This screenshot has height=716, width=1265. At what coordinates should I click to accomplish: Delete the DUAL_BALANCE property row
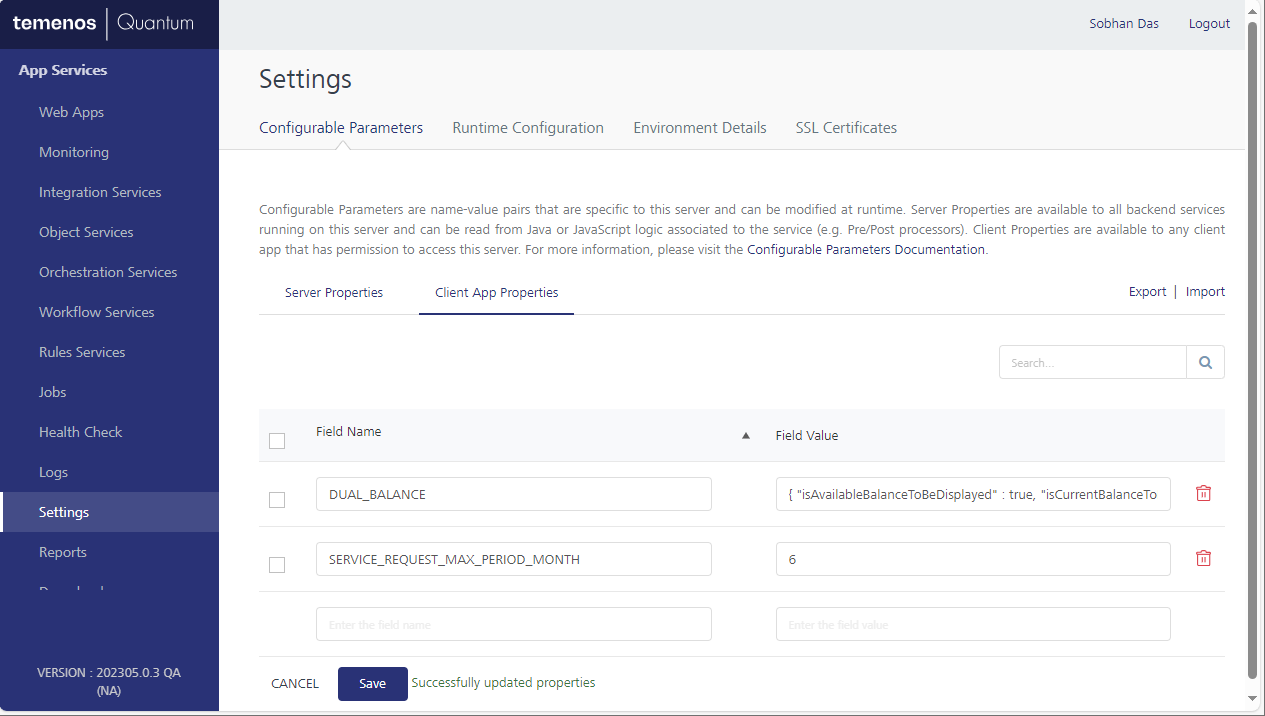(1204, 493)
